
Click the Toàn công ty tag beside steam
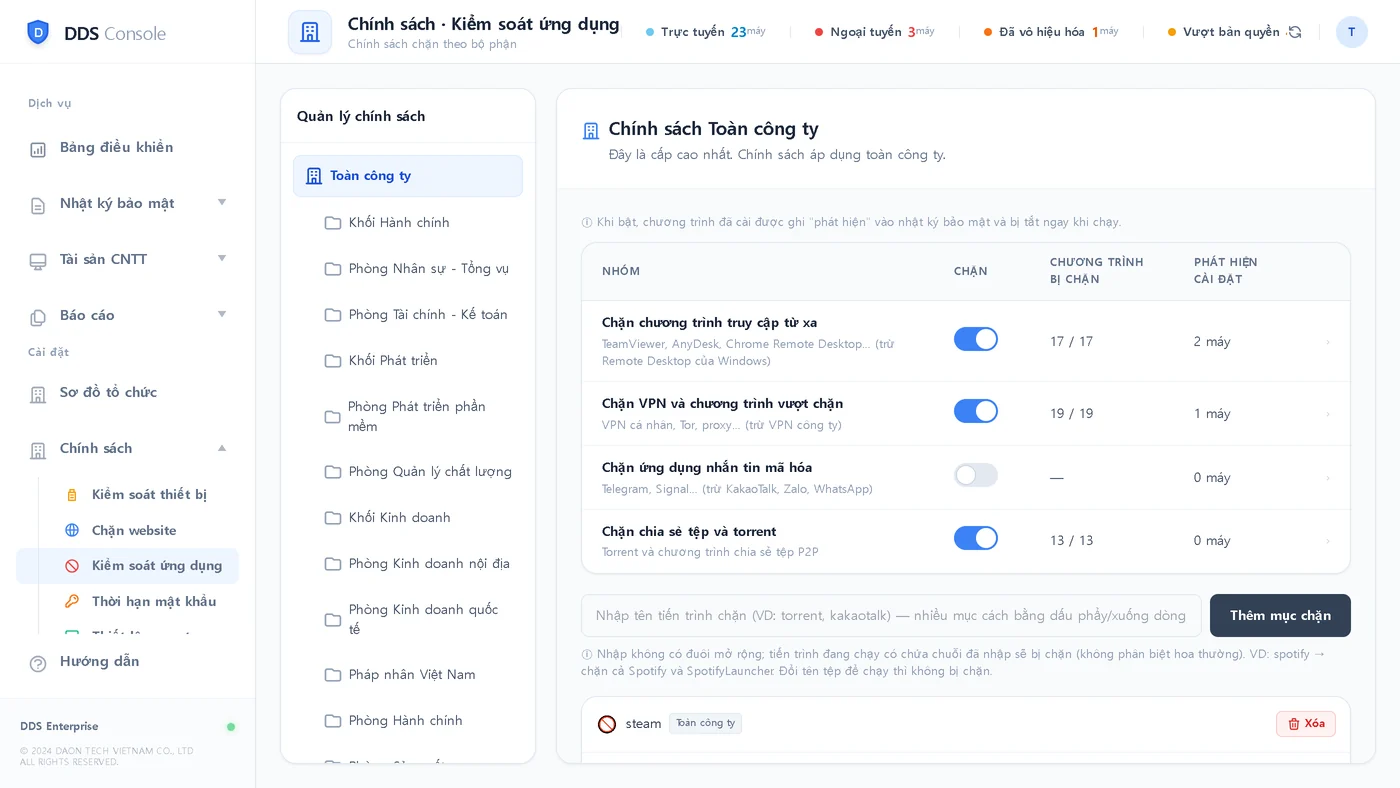click(705, 724)
